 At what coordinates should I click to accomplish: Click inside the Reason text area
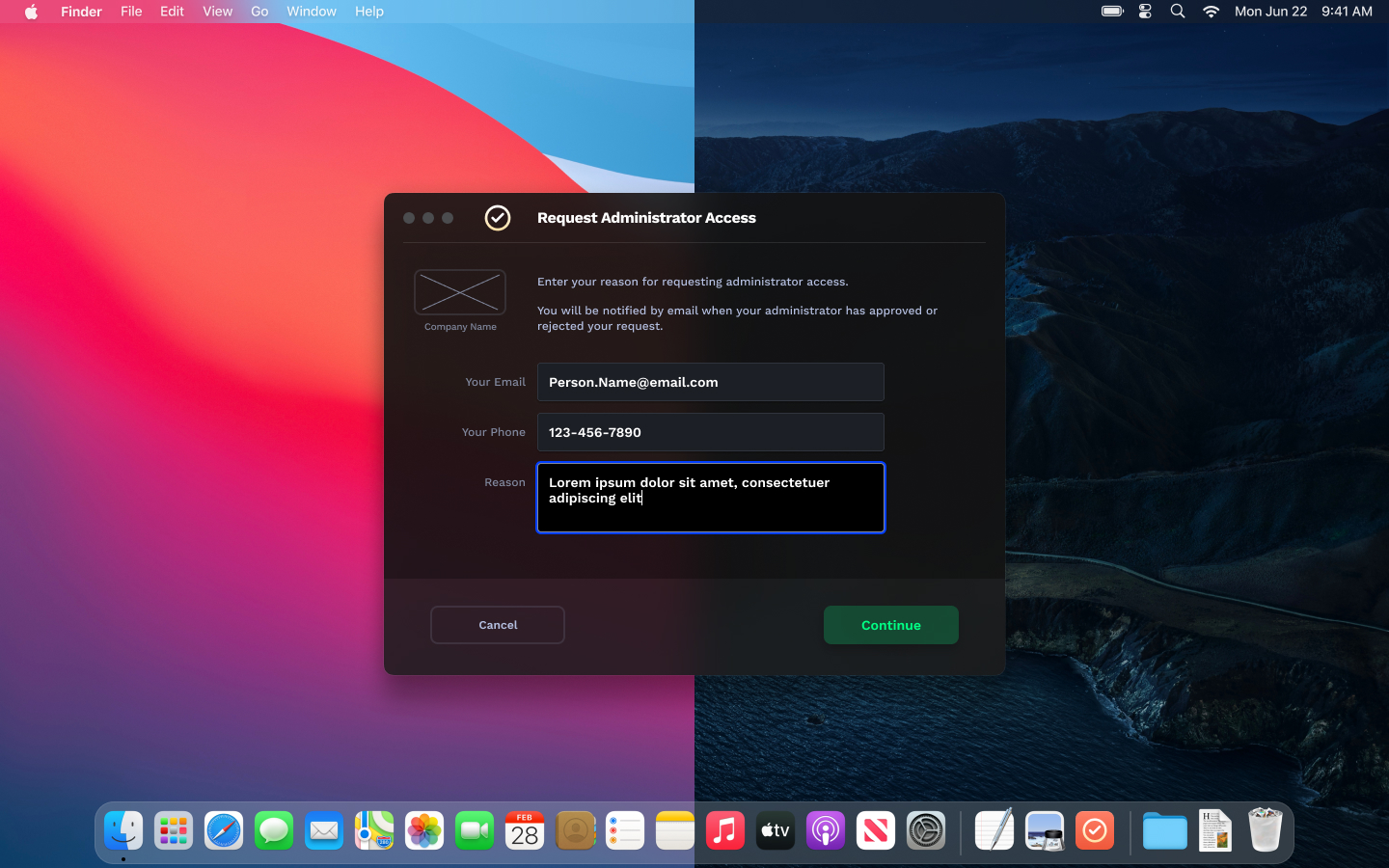point(710,498)
